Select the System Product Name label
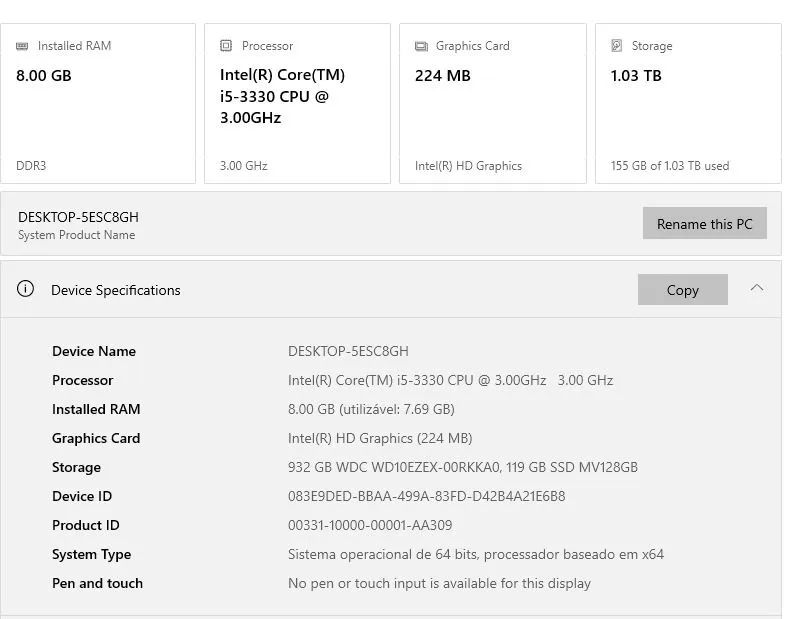The width and height of the screenshot is (792, 619). tap(77, 235)
